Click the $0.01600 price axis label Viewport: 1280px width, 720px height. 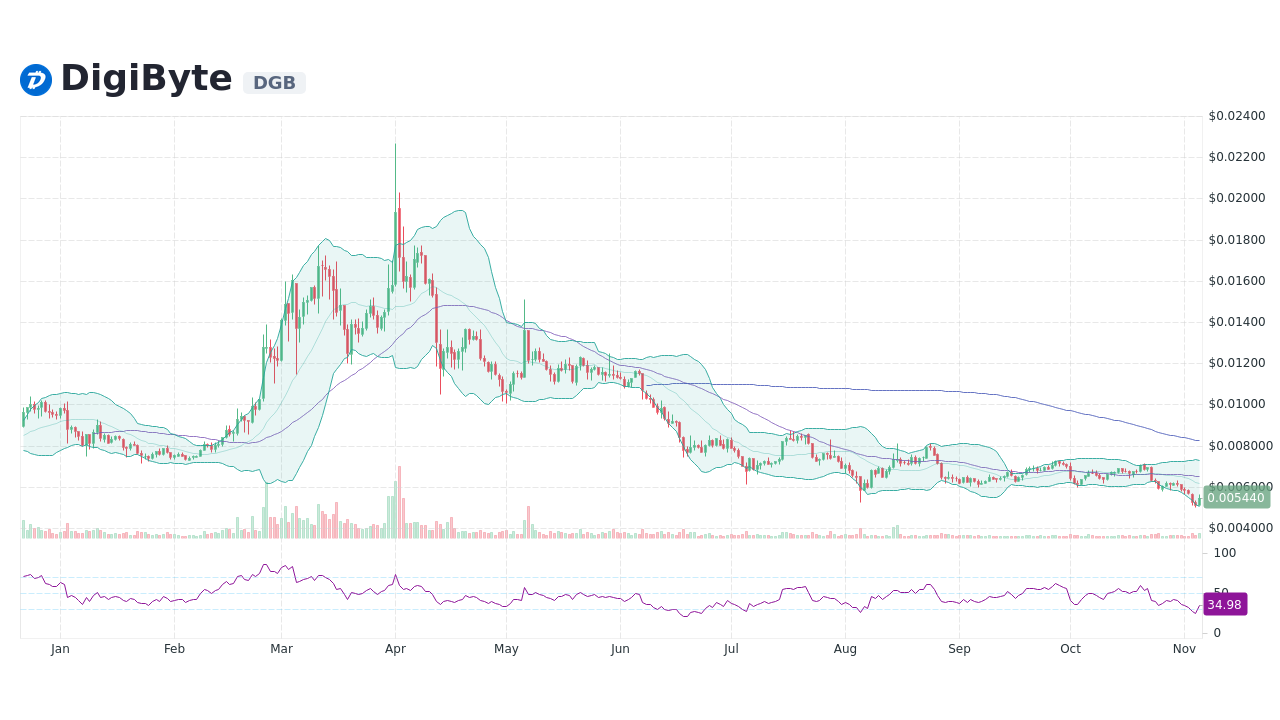coord(1237,281)
